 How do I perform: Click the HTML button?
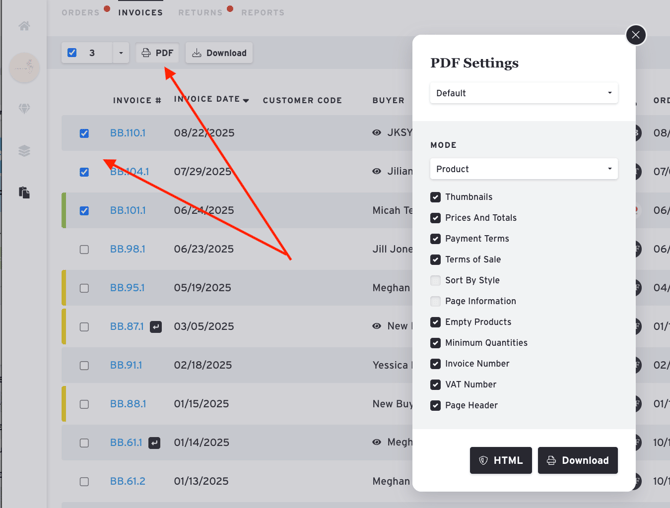coord(500,460)
